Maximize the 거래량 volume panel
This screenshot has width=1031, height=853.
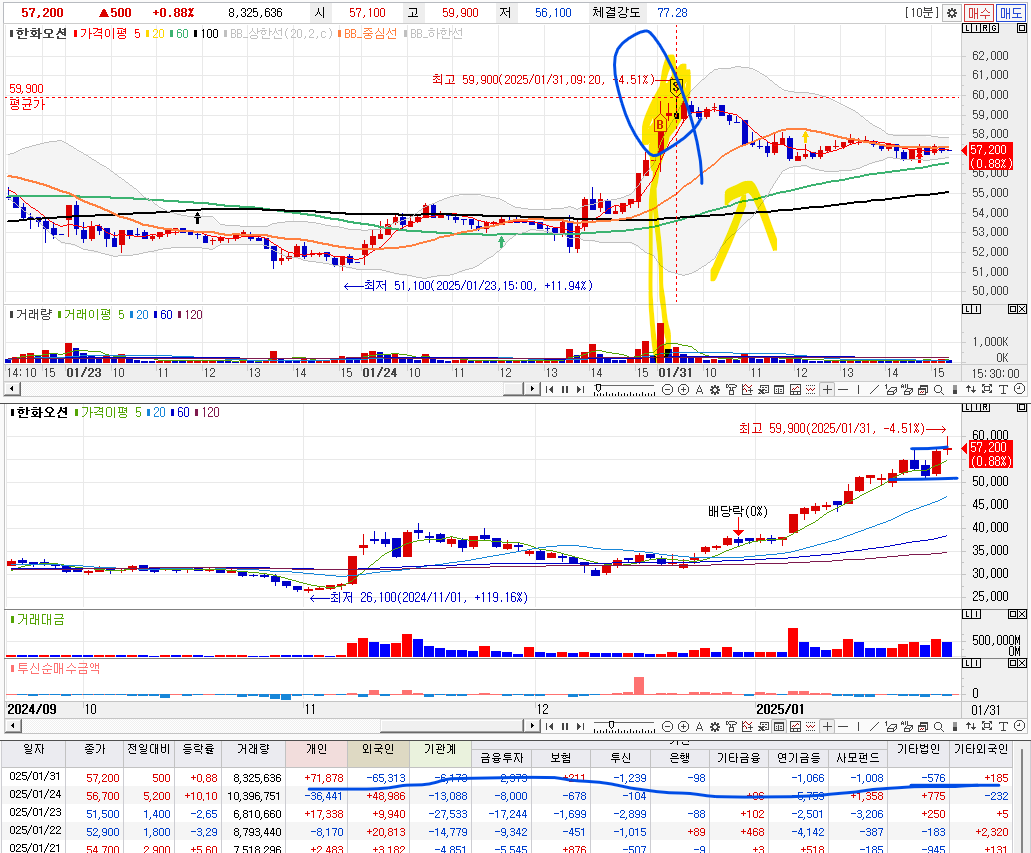(1013, 309)
